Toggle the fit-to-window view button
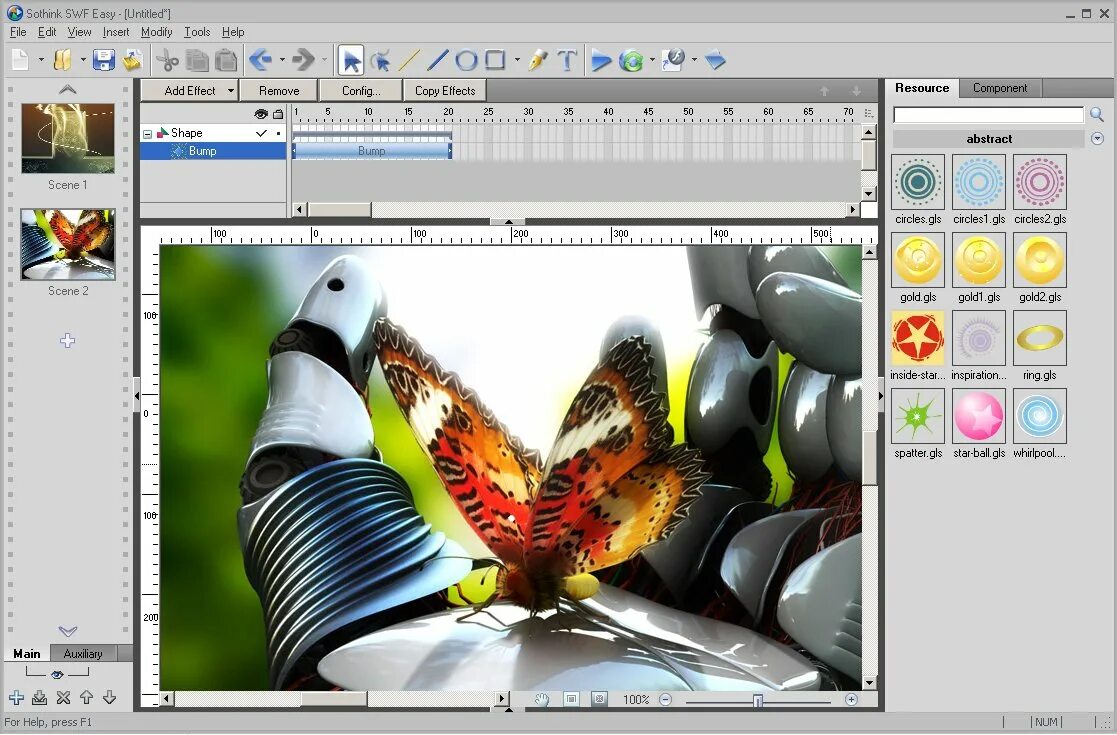The width and height of the screenshot is (1117, 735). click(571, 699)
